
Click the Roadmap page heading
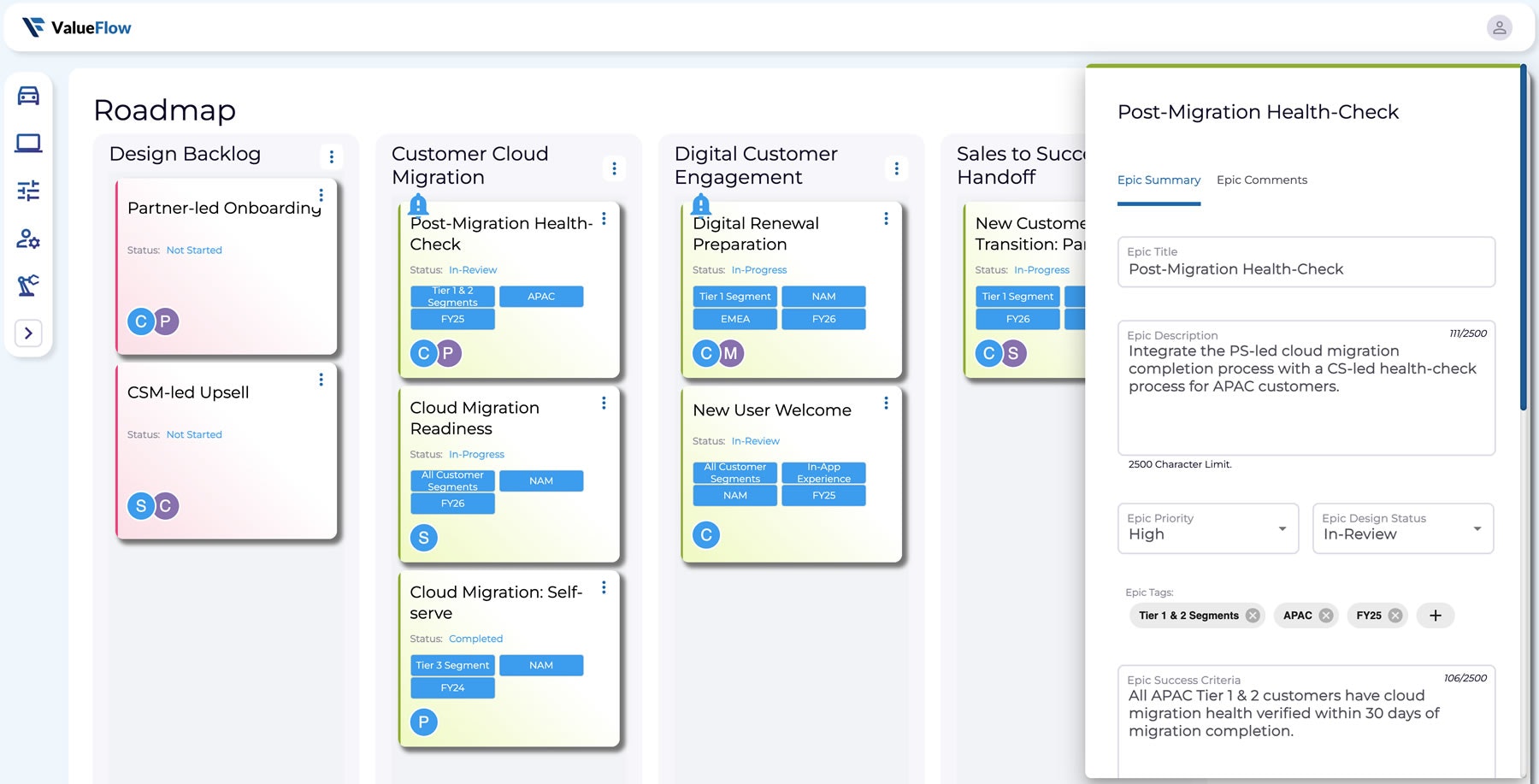pos(164,110)
